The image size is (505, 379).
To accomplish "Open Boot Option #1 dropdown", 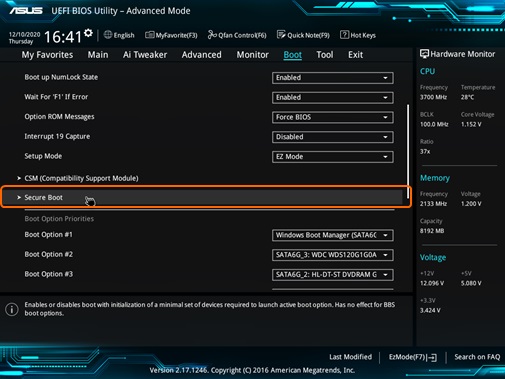I will (333, 235).
